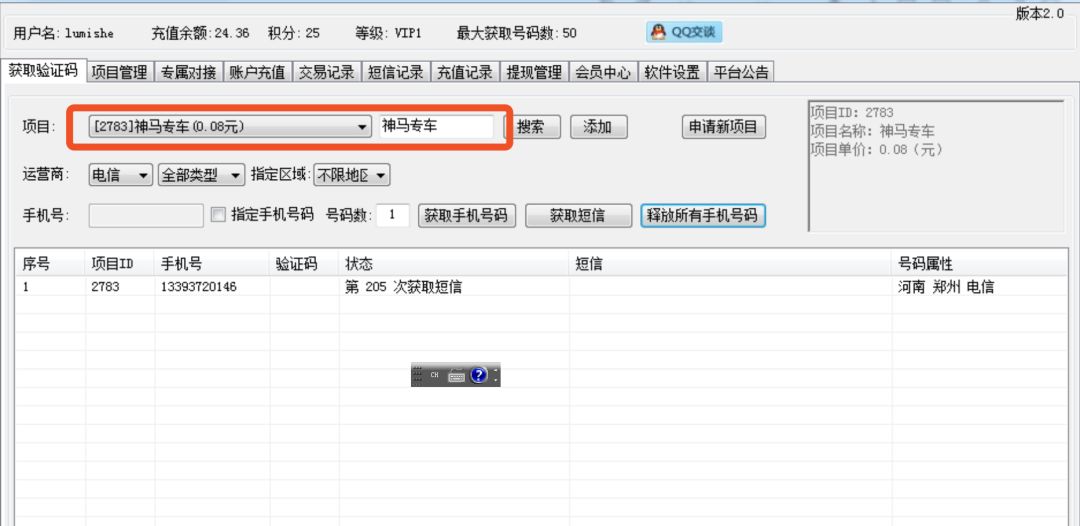The width and height of the screenshot is (1080, 526).
Task: Click the 状态 column header
Action: coord(455,263)
